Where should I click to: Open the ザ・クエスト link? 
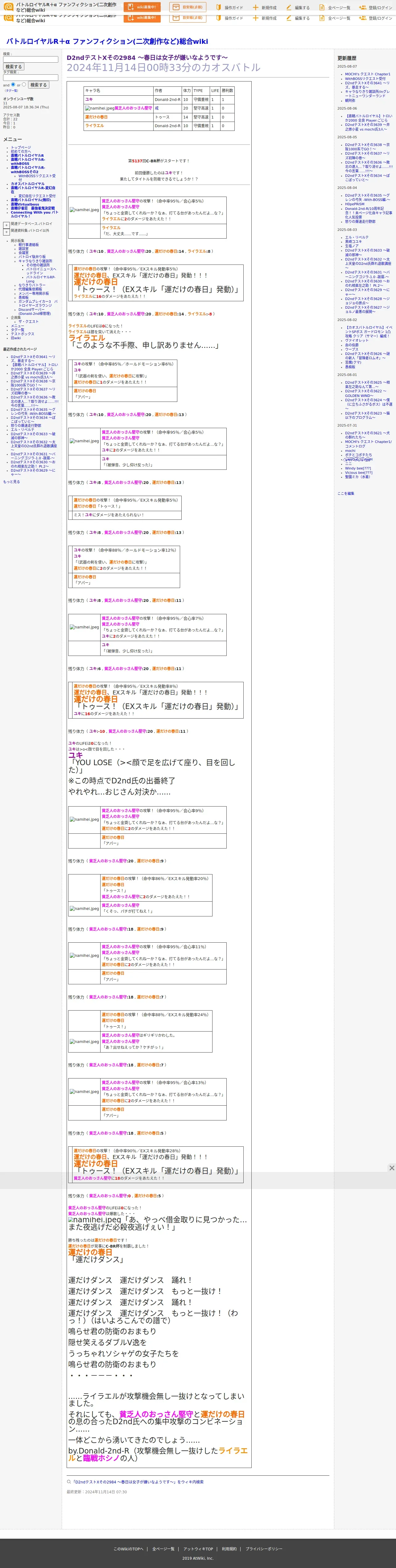point(28,321)
